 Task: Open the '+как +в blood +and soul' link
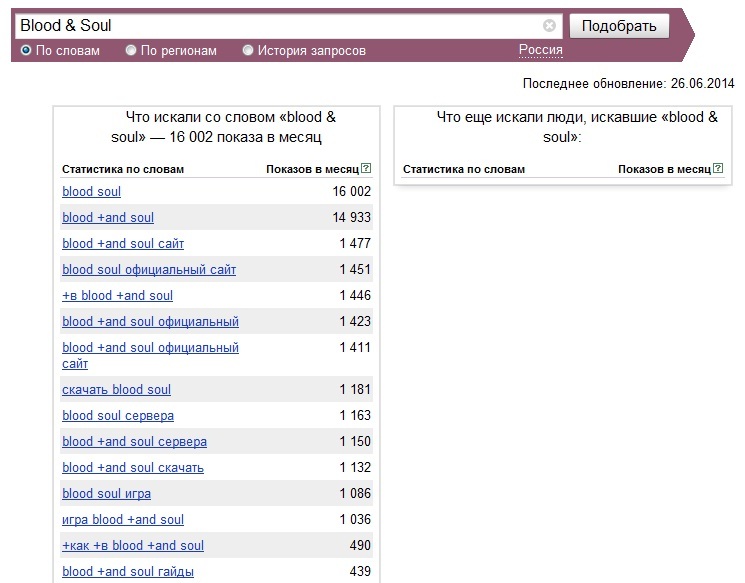[x=133, y=546]
